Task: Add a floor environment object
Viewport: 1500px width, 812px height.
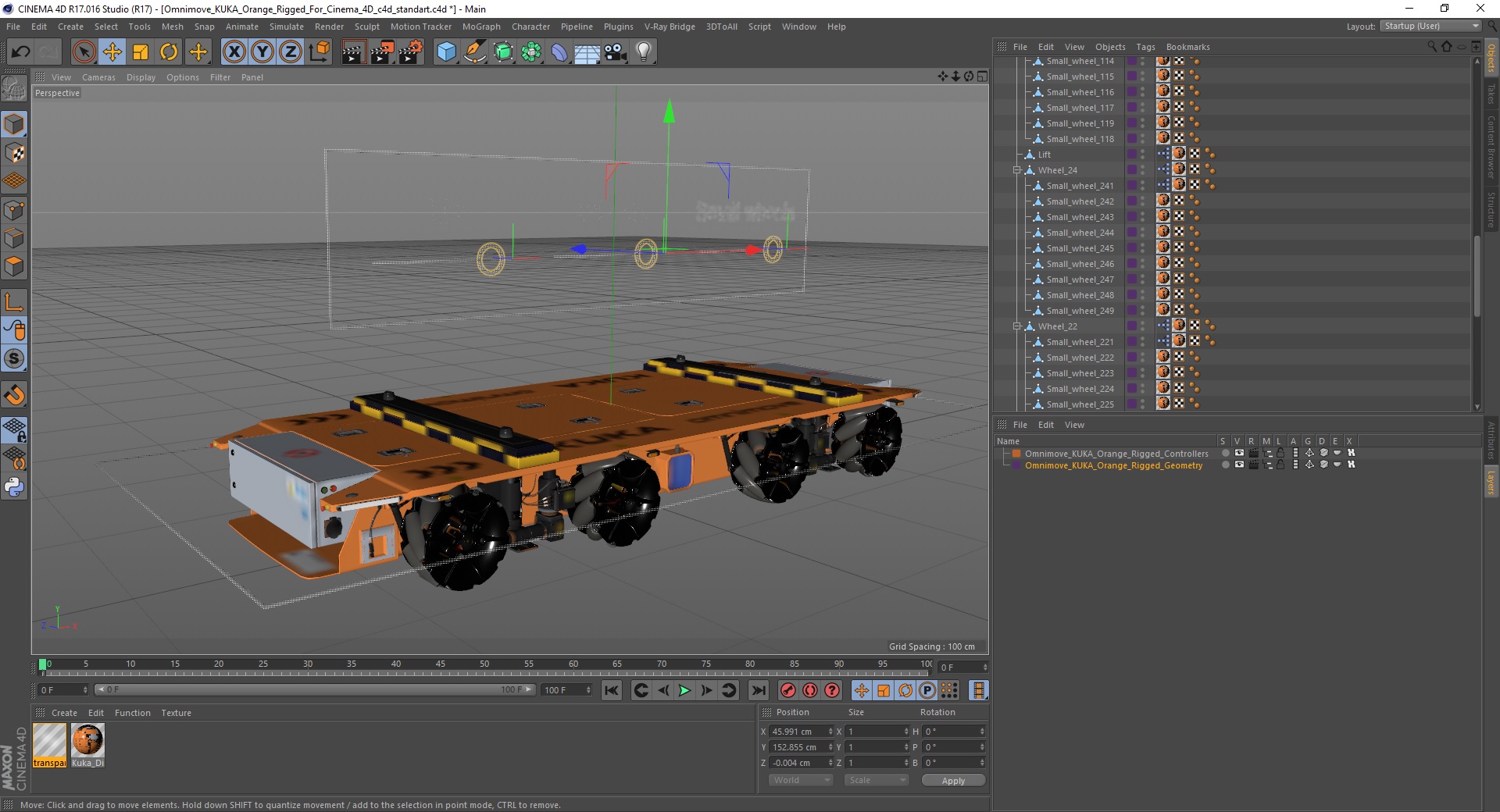Action: [x=587, y=52]
